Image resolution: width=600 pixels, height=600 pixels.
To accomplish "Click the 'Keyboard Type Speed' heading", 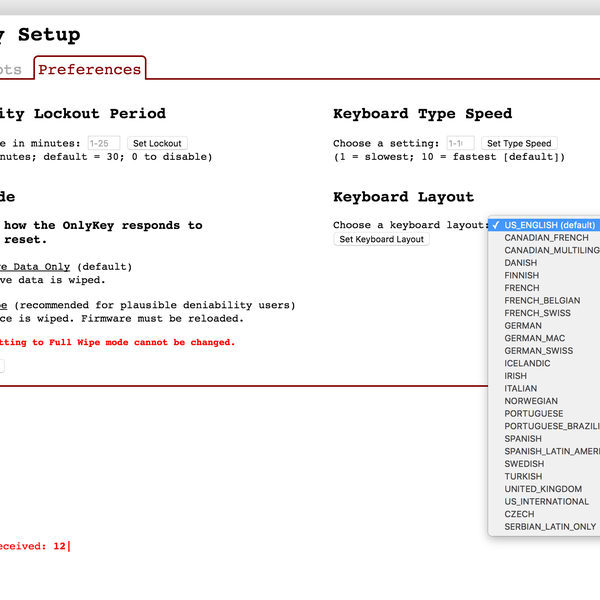I will (x=422, y=114).
